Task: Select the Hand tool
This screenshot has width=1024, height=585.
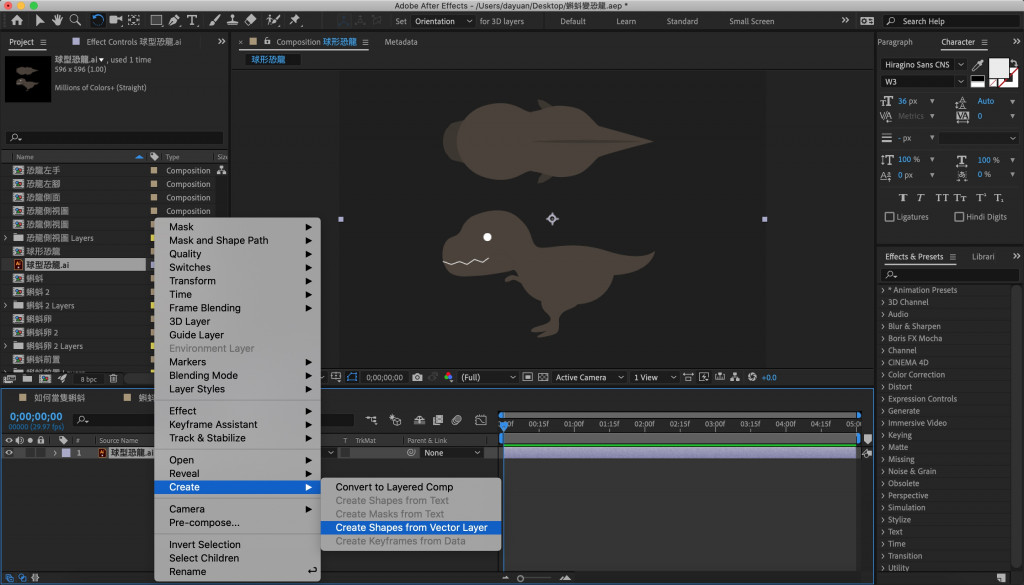Action: click(59, 20)
